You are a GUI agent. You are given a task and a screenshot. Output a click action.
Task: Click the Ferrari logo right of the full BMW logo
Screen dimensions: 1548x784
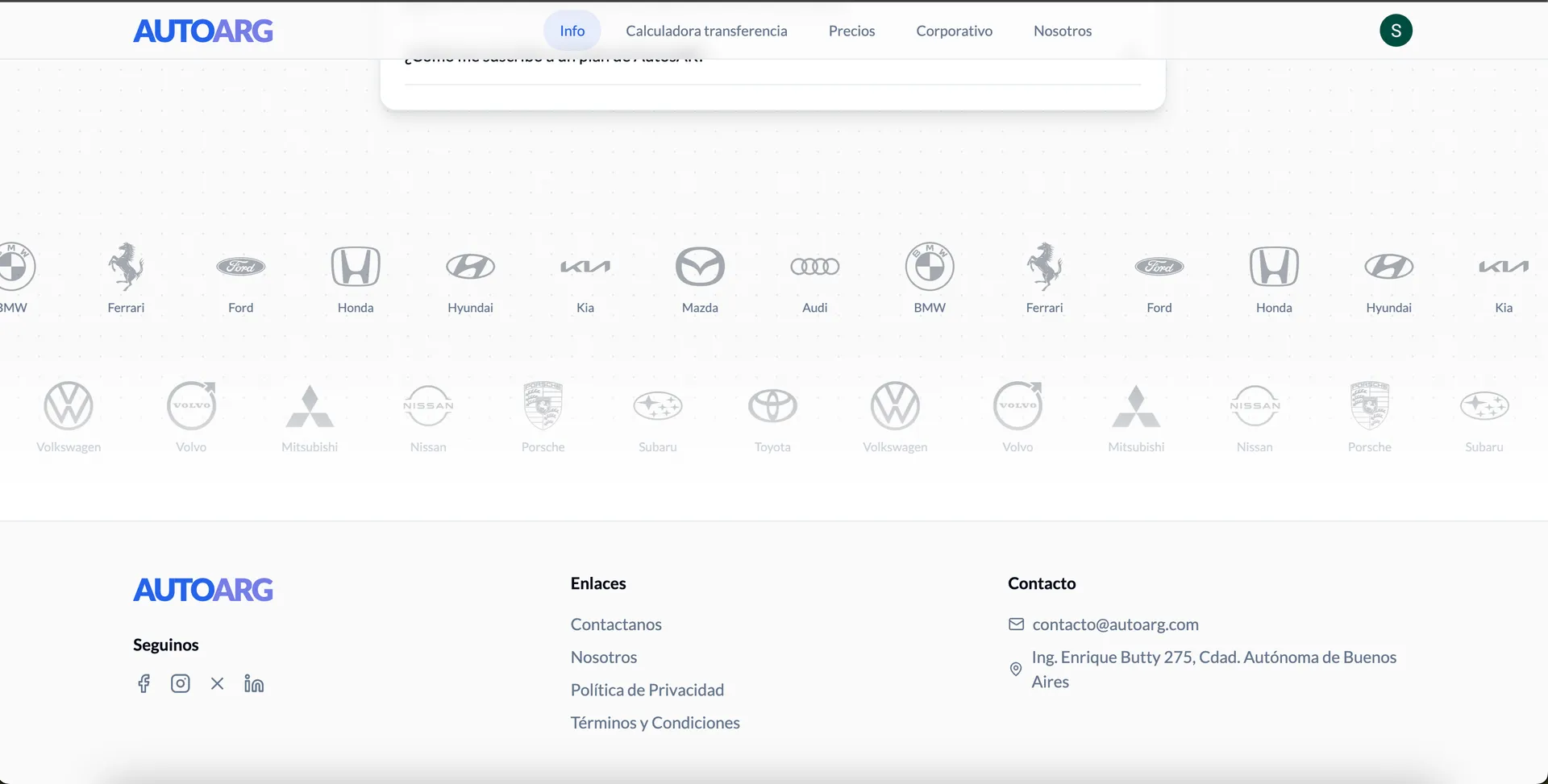[1045, 267]
